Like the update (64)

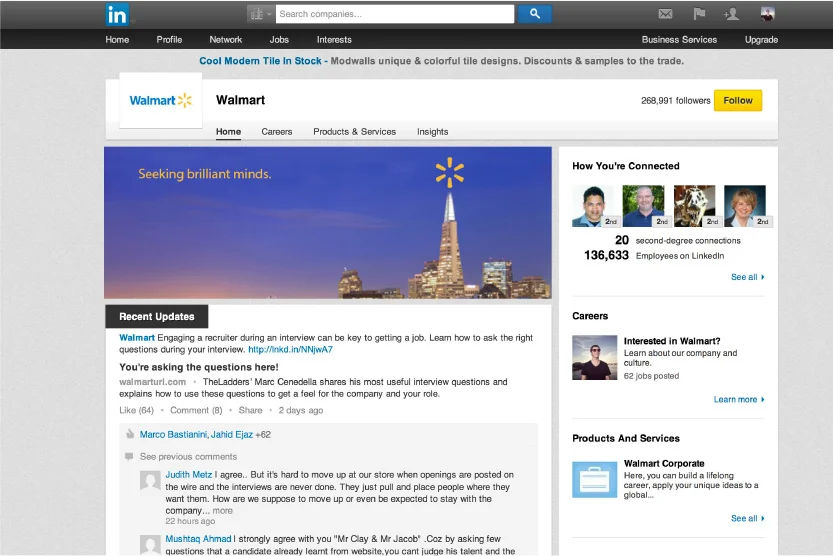(x=136, y=410)
